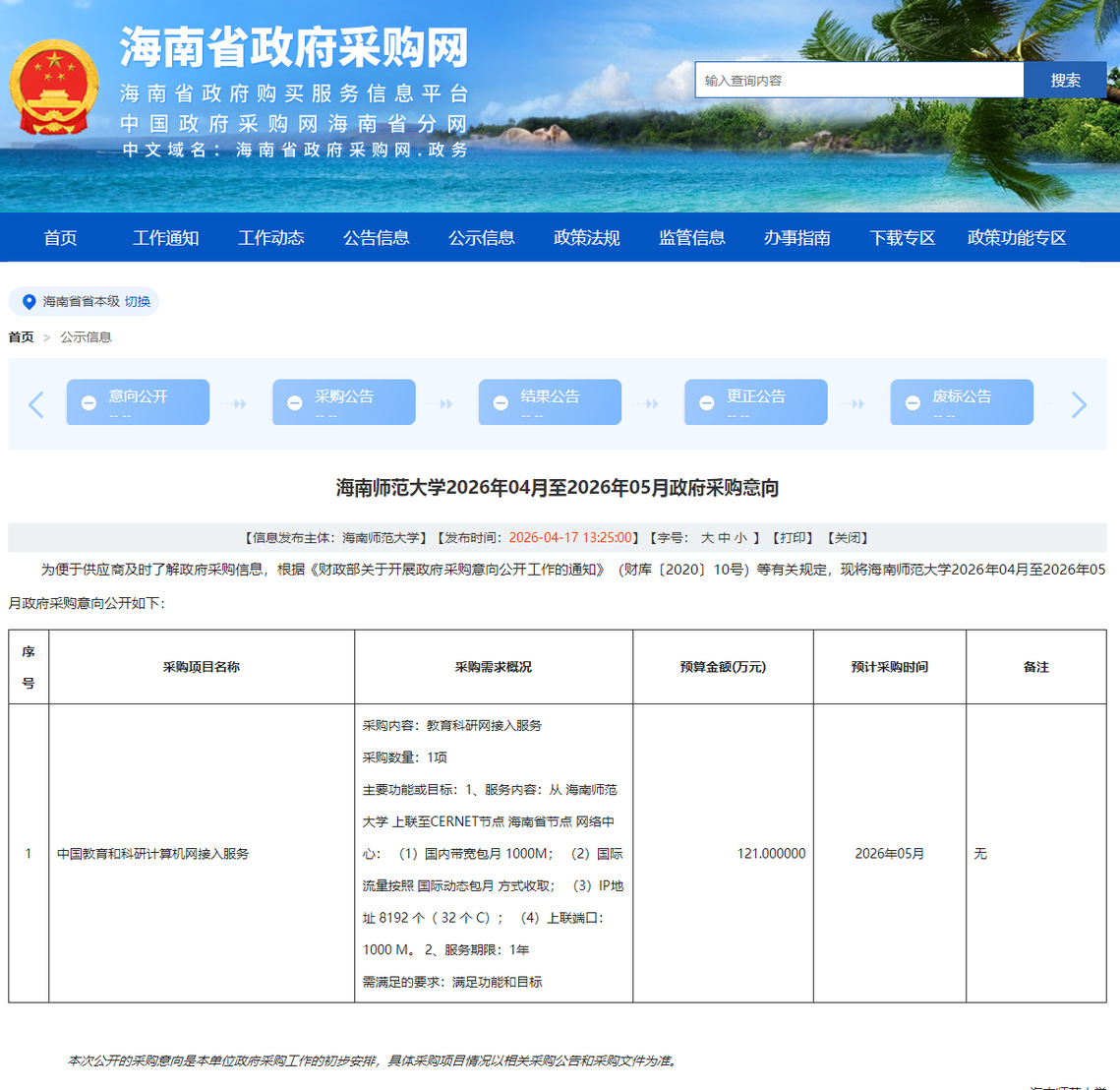Viewport: 1120px width, 1090px height.
Task: Click minus icon on 意向公开 step
Action: [88, 403]
